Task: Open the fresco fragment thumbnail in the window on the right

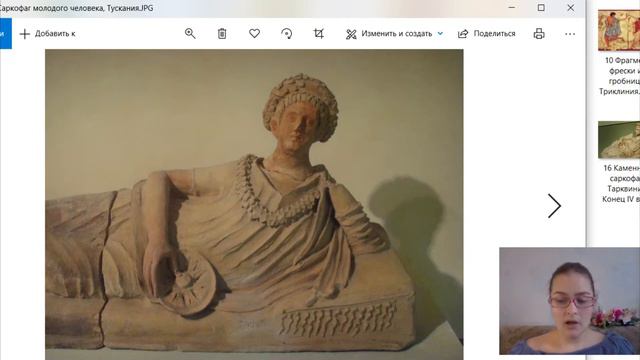Action: coord(619,30)
